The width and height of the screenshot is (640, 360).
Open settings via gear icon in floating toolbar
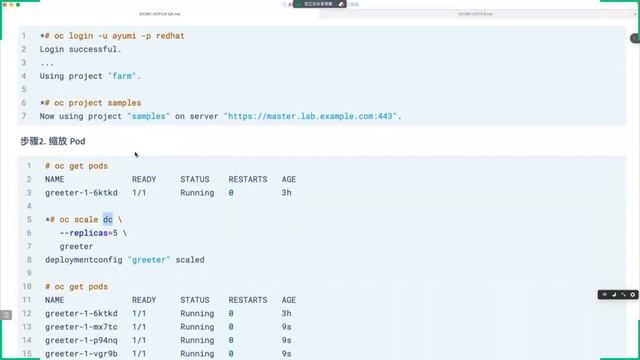(x=633, y=295)
